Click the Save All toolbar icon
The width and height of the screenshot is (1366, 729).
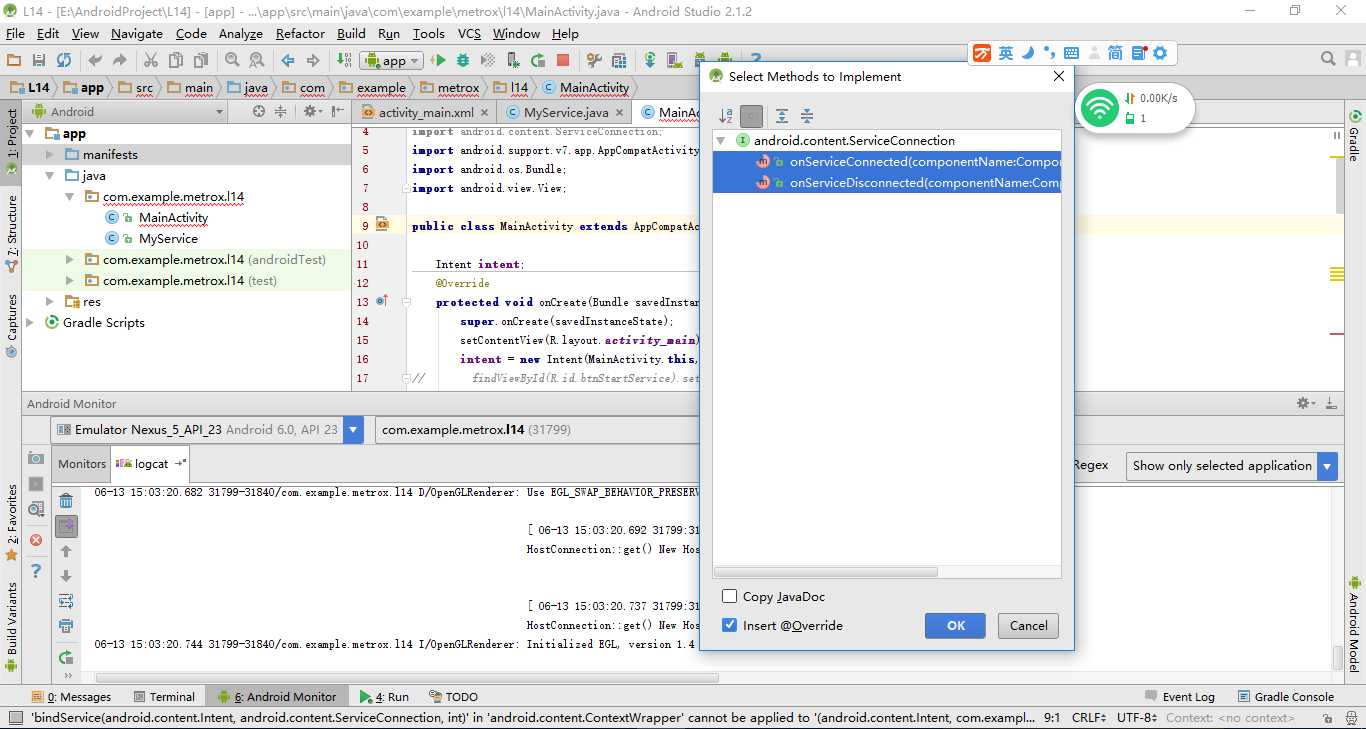[x=39, y=60]
